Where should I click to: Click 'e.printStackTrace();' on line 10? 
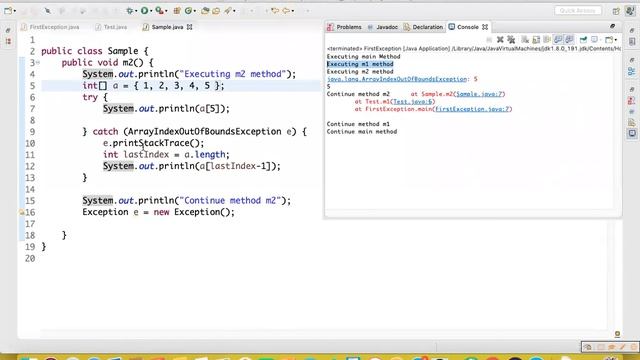click(153, 143)
